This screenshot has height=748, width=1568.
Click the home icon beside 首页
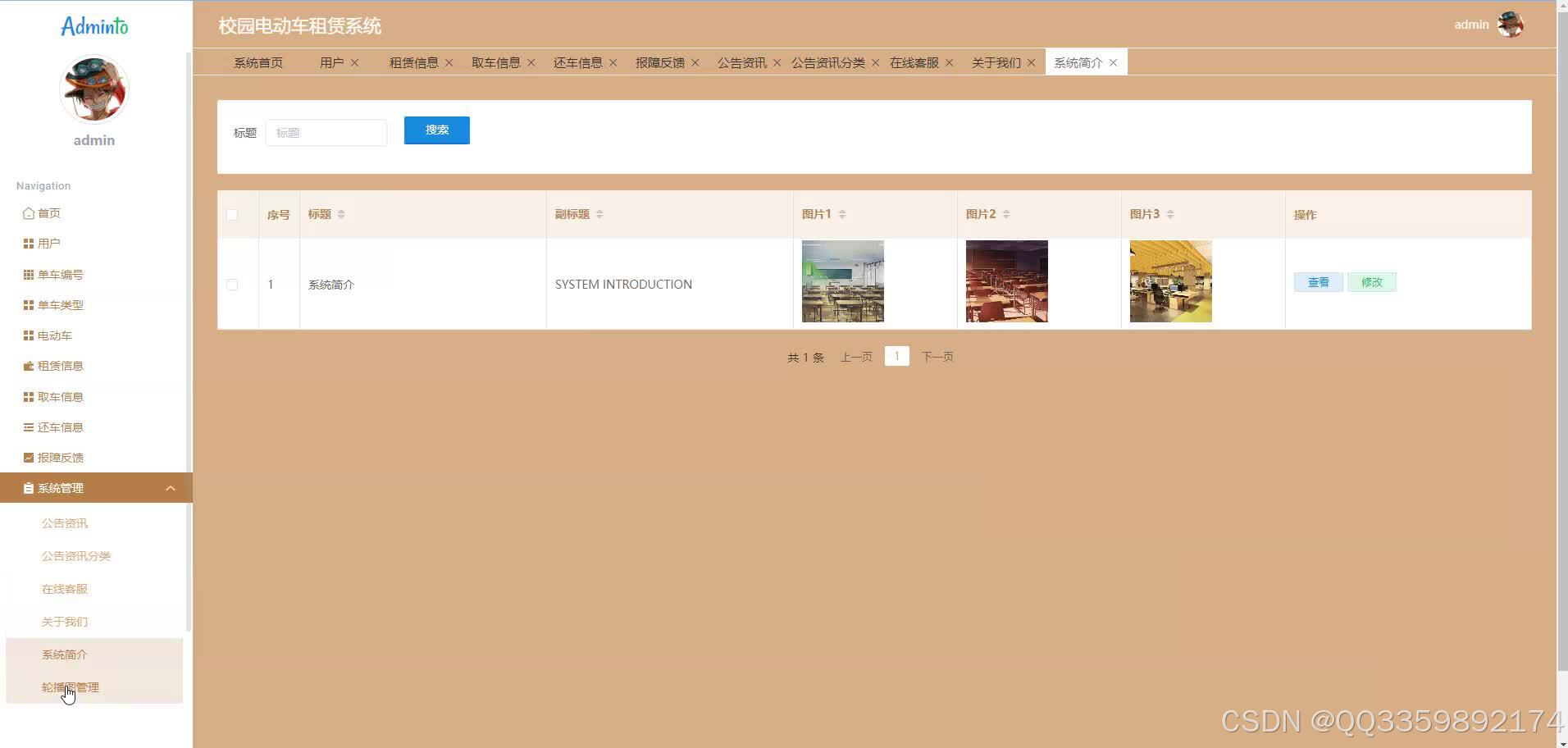tap(29, 213)
